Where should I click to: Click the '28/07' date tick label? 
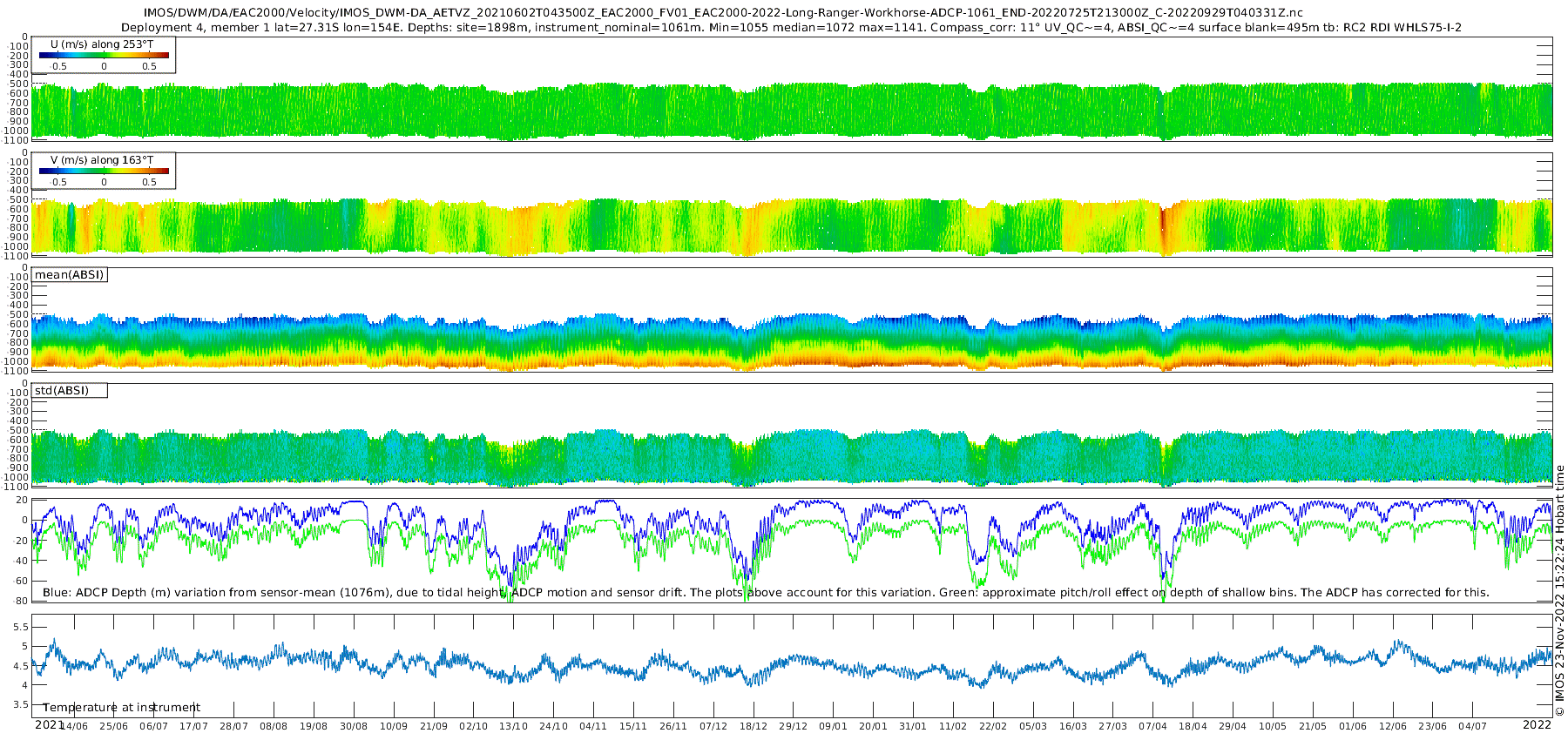(x=233, y=726)
